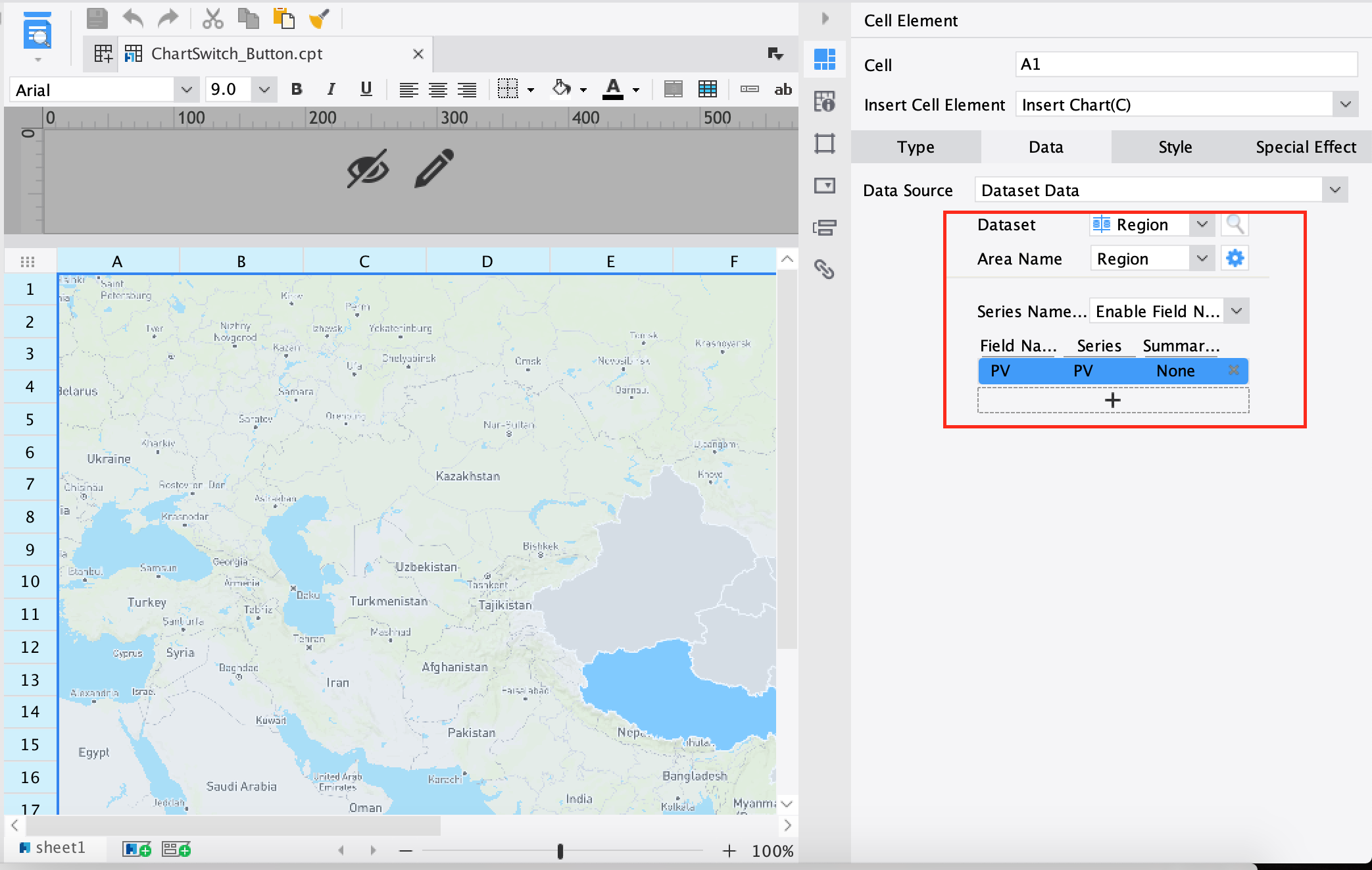Open the hyperlink chain icon in sidebar

pos(824,269)
